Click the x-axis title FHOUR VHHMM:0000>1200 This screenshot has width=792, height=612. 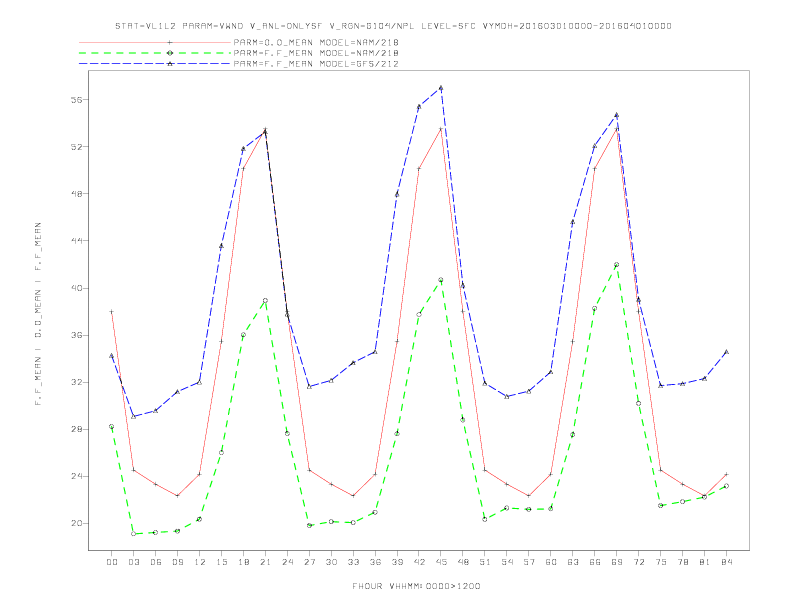pyautogui.click(x=416, y=586)
